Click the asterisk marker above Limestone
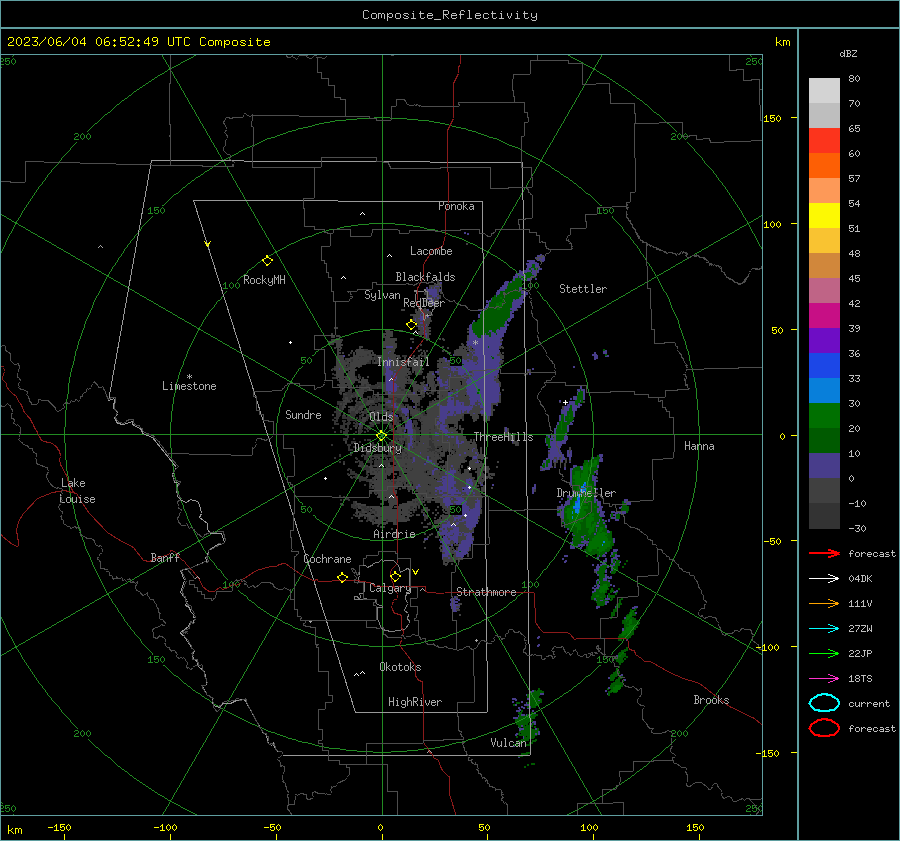The image size is (900, 841). (x=189, y=377)
